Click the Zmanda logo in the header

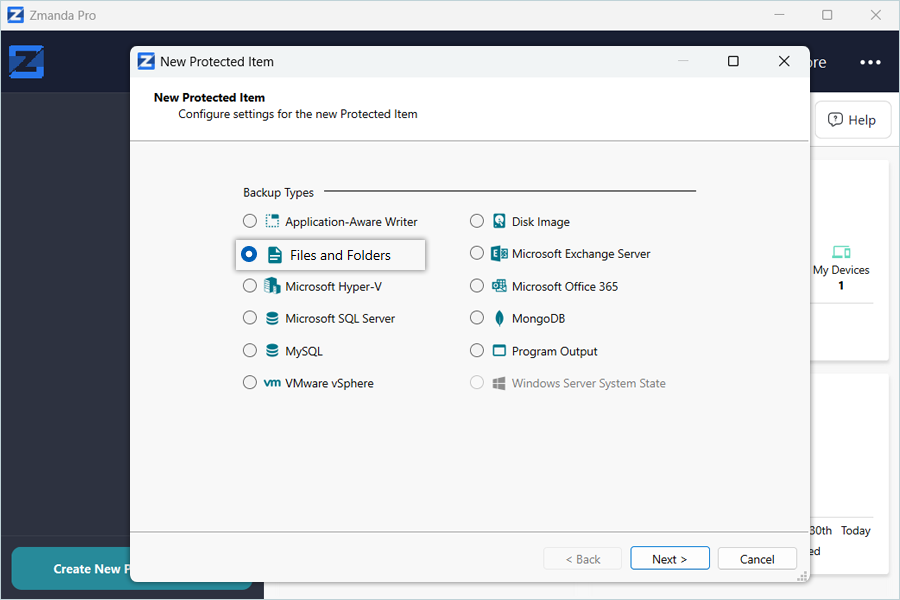coord(27,62)
